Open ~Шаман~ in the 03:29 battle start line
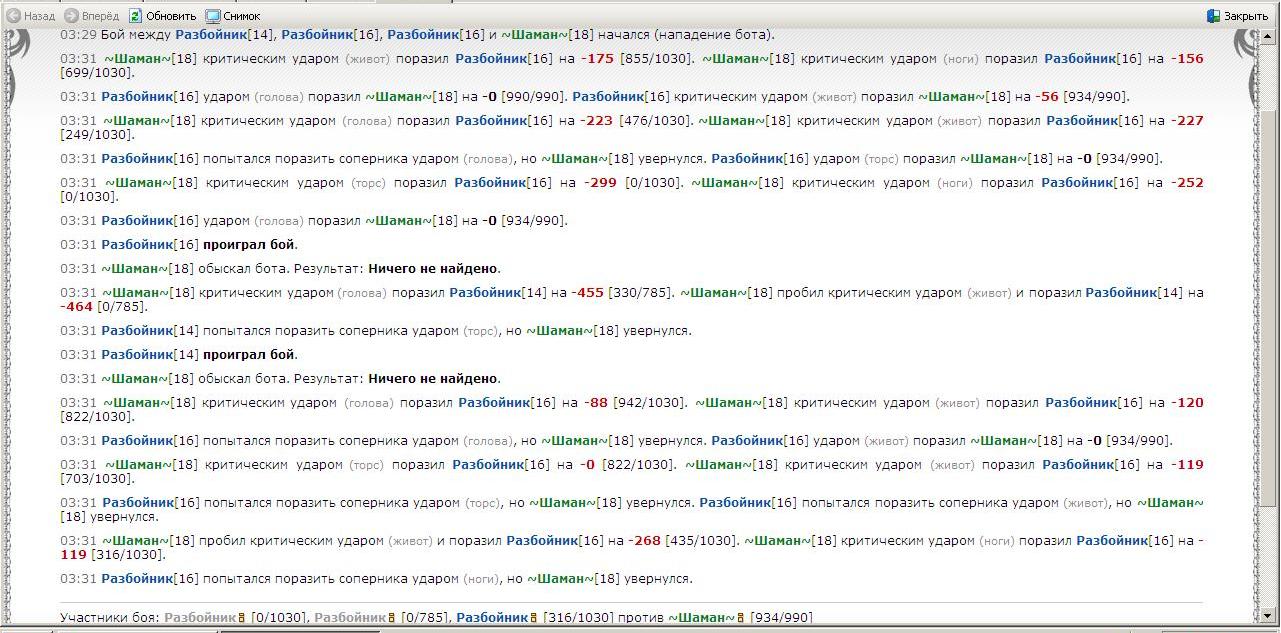The width and height of the screenshot is (1281, 633). [x=535, y=34]
